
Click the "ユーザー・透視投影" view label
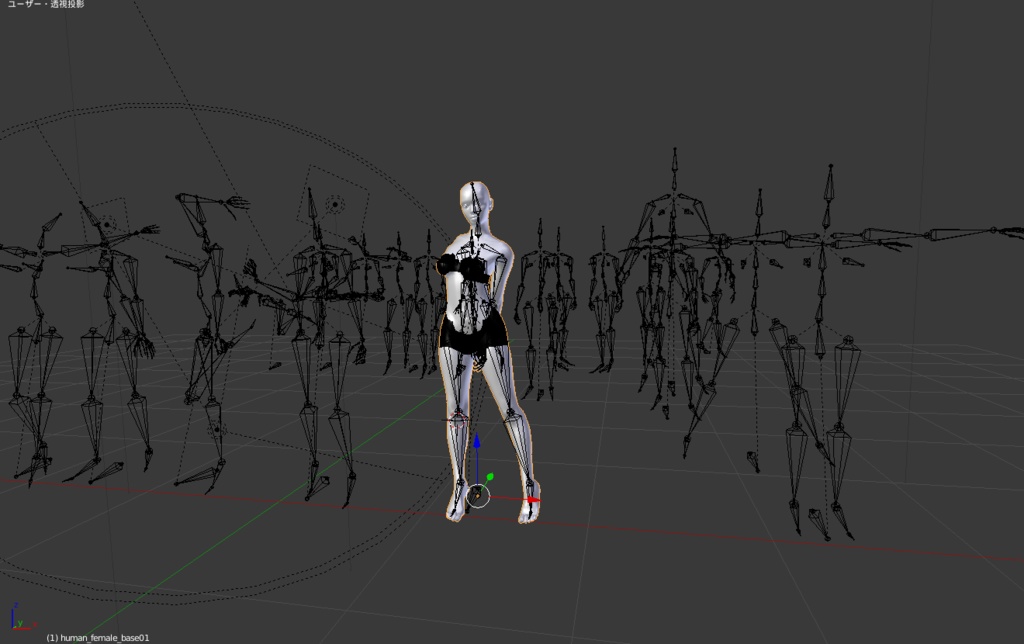pos(46,4)
